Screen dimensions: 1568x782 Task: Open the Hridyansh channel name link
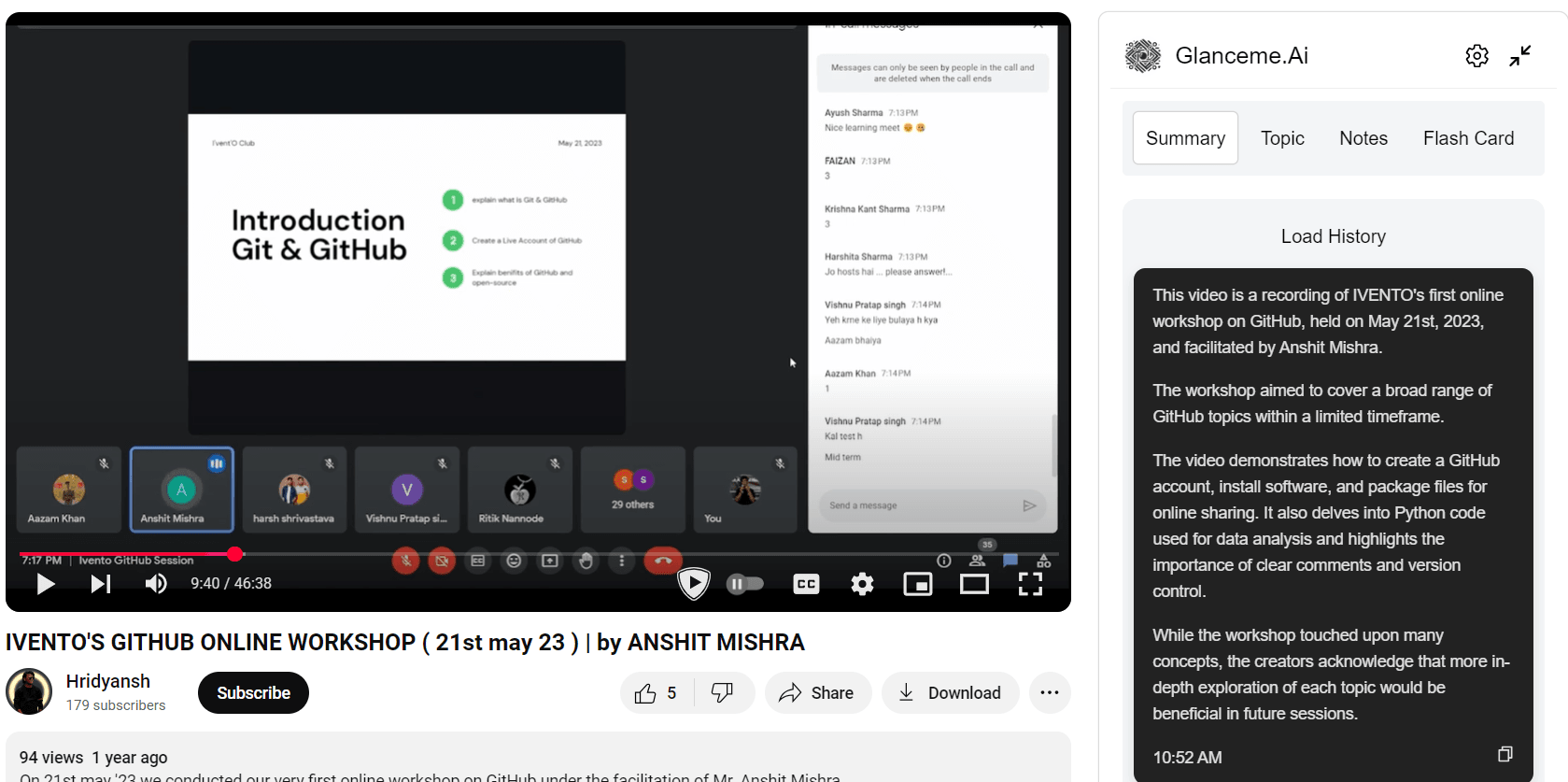[108, 681]
